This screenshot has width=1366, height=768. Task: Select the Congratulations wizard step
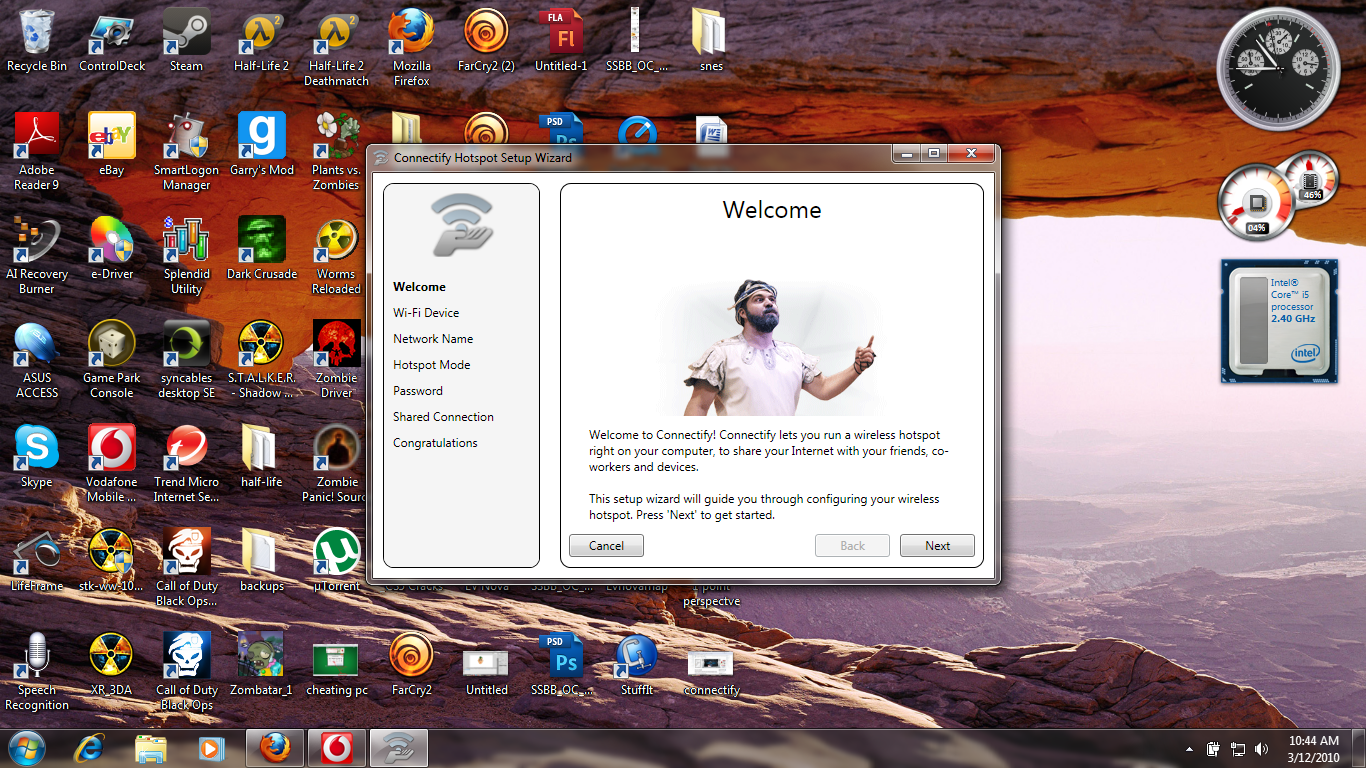pyautogui.click(x=435, y=443)
